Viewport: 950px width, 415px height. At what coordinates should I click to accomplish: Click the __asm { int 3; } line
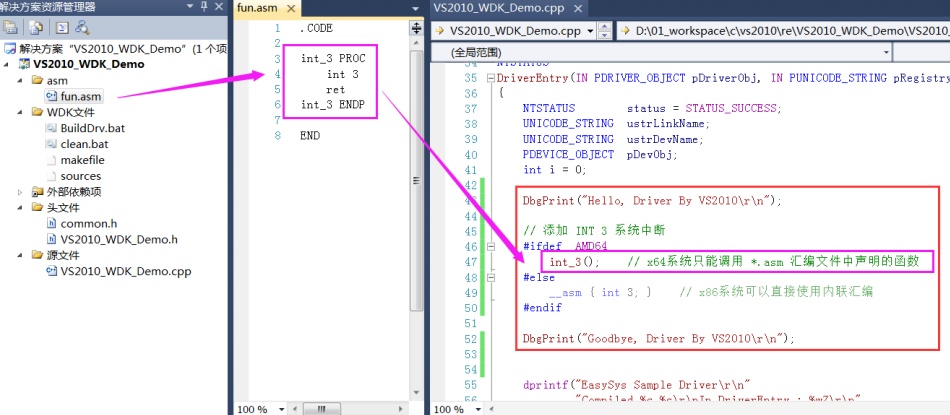[x=600, y=293]
